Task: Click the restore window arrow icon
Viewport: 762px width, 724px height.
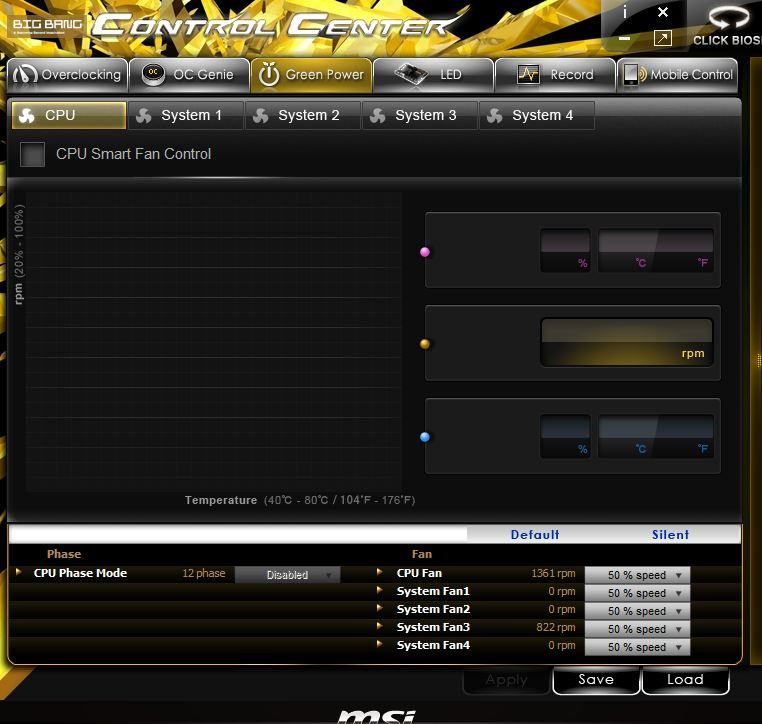Action: [x=663, y=38]
